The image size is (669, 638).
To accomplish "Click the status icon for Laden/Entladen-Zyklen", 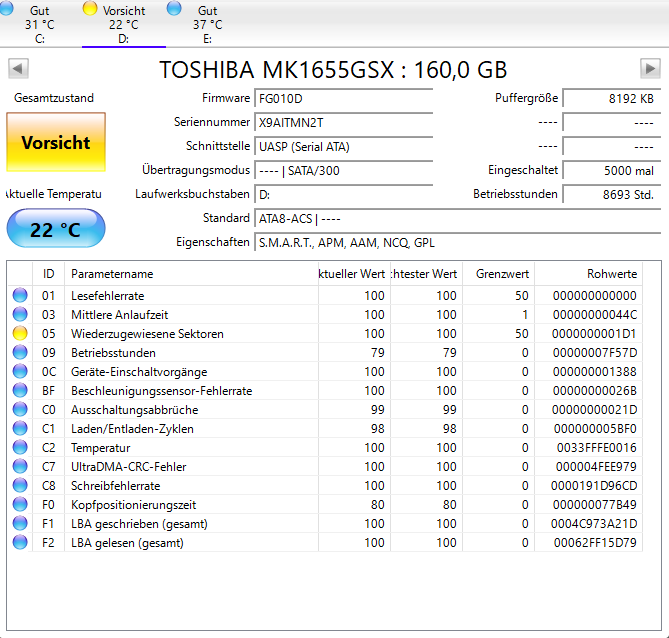I will [x=20, y=428].
